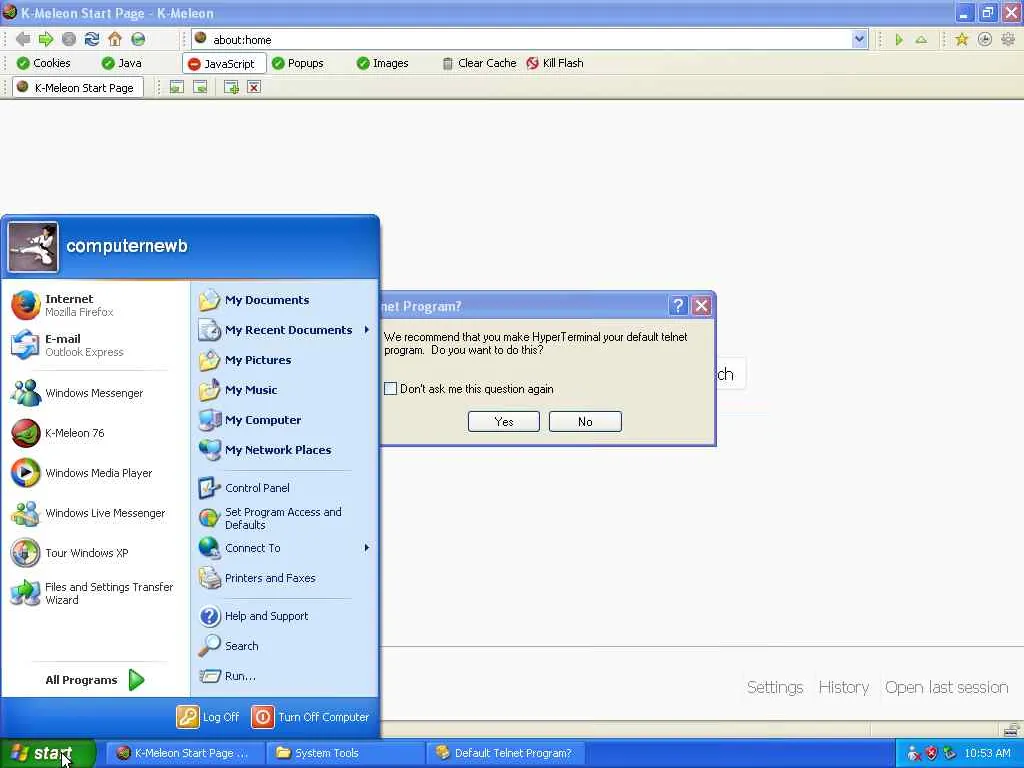Check Don't ask me this question again

[391, 389]
